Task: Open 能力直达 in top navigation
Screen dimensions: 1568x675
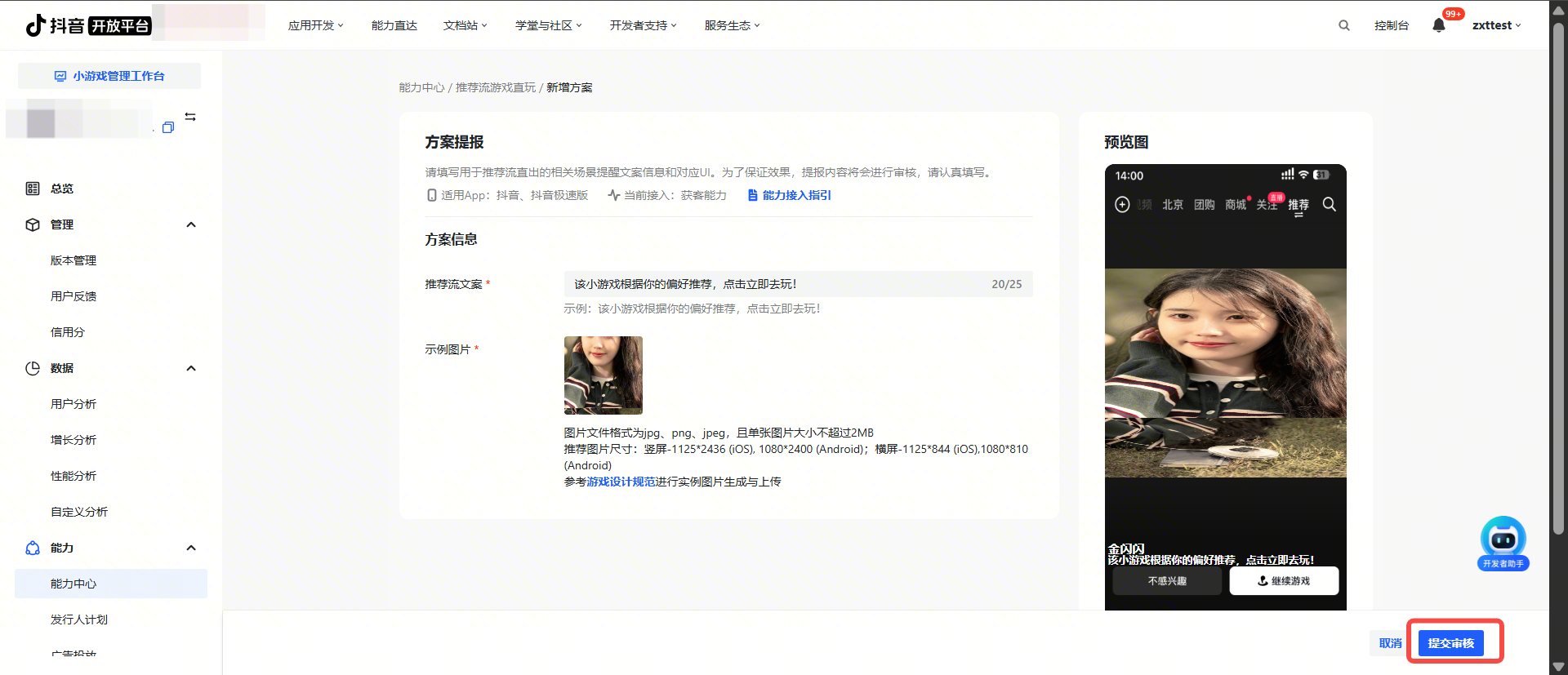Action: click(x=394, y=25)
